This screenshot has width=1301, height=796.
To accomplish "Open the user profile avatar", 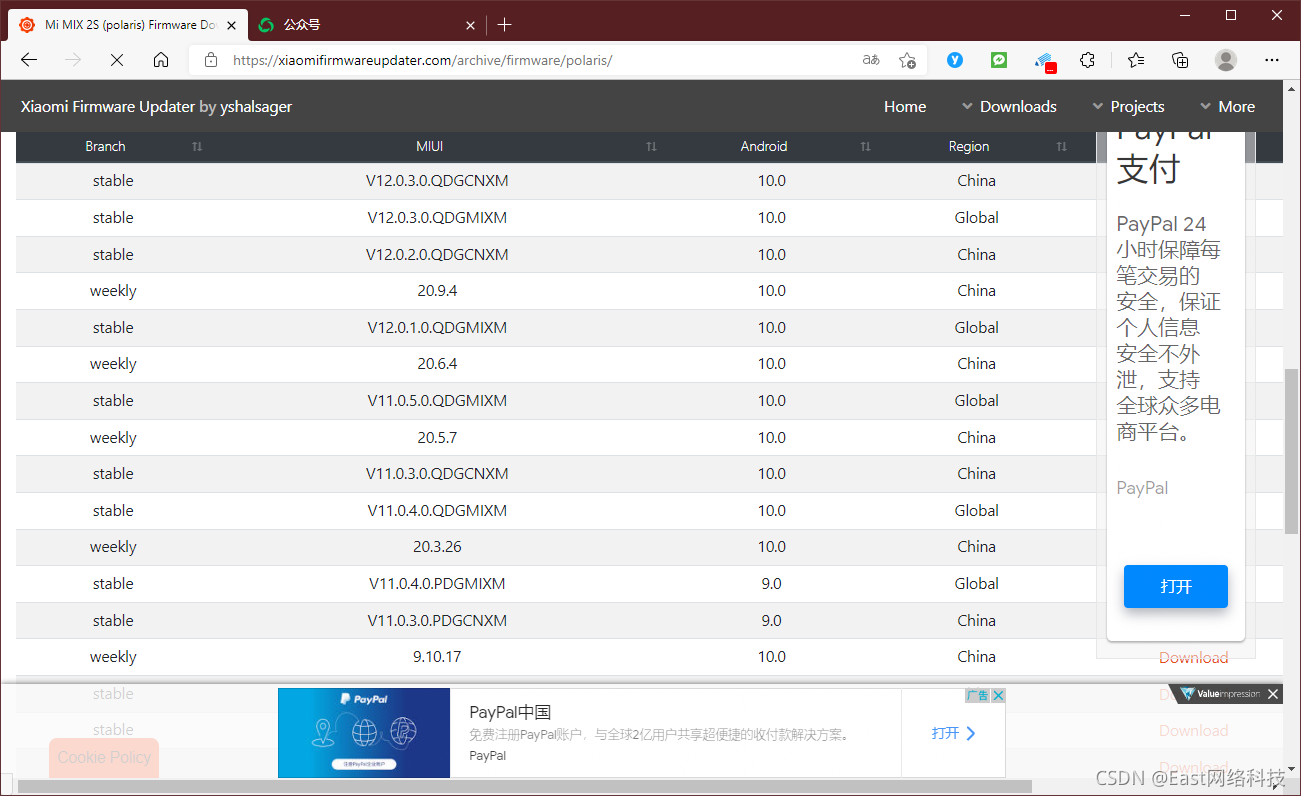I will [x=1226, y=60].
